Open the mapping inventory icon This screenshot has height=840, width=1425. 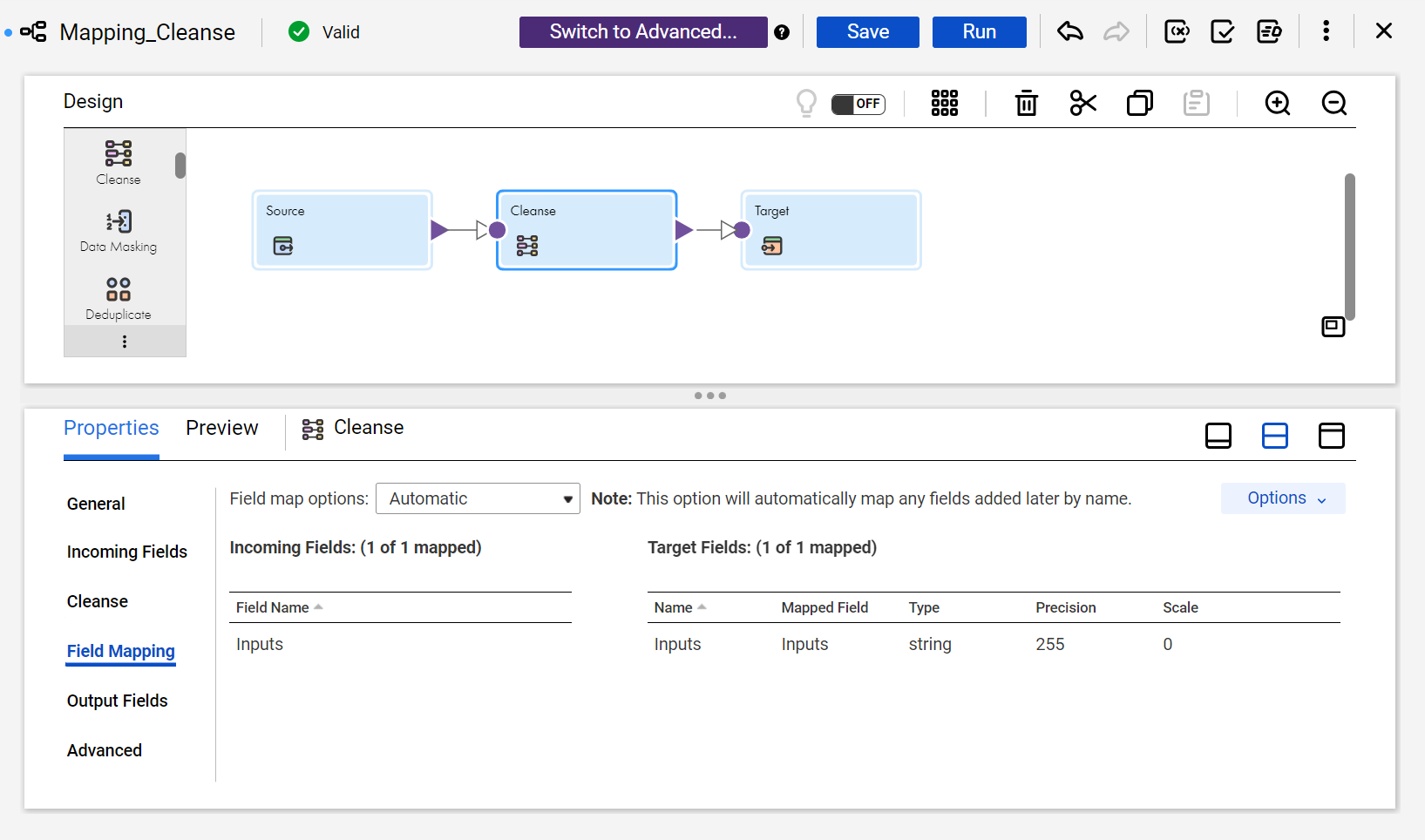1269,32
